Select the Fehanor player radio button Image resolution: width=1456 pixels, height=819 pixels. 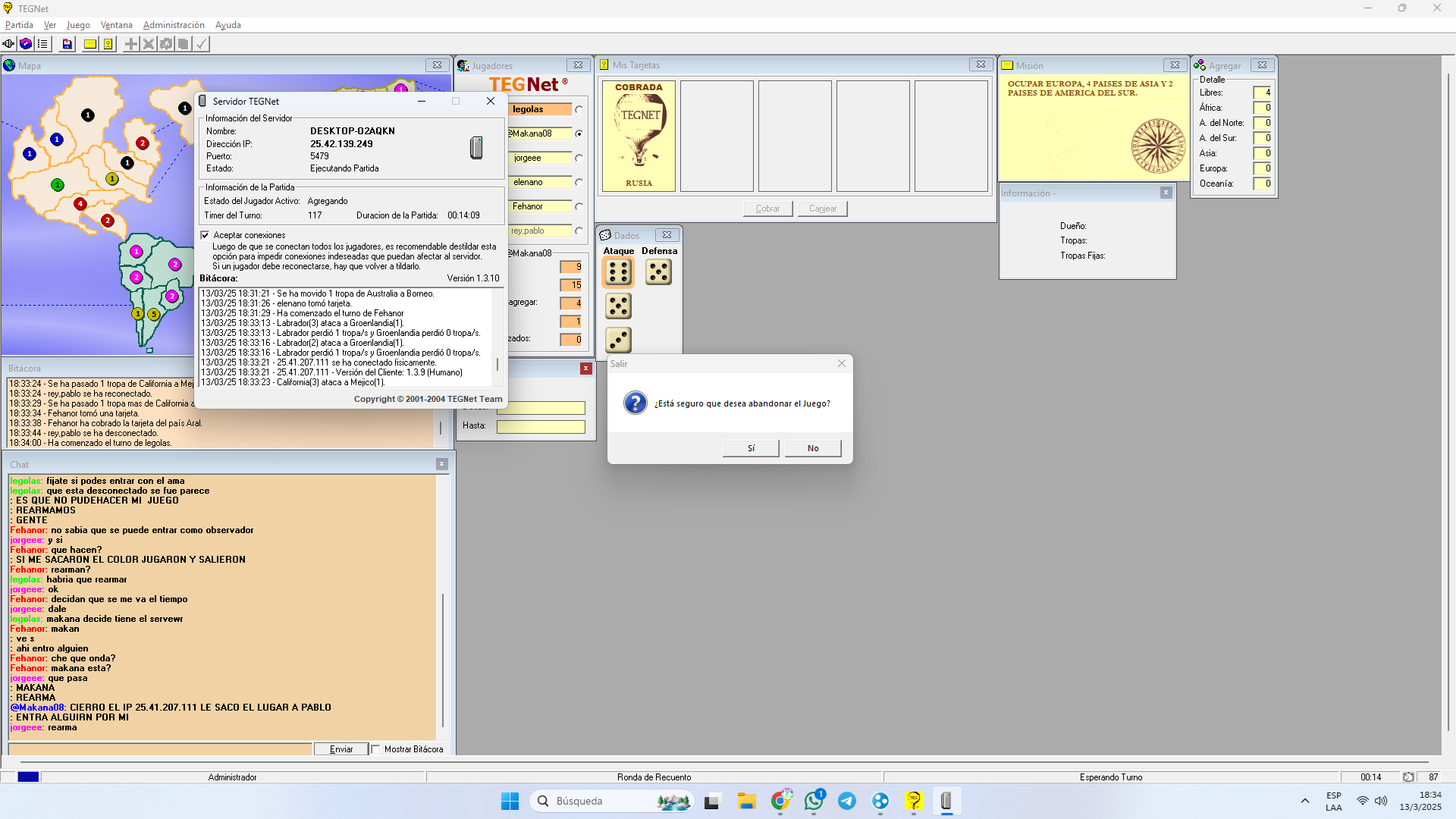point(579,206)
